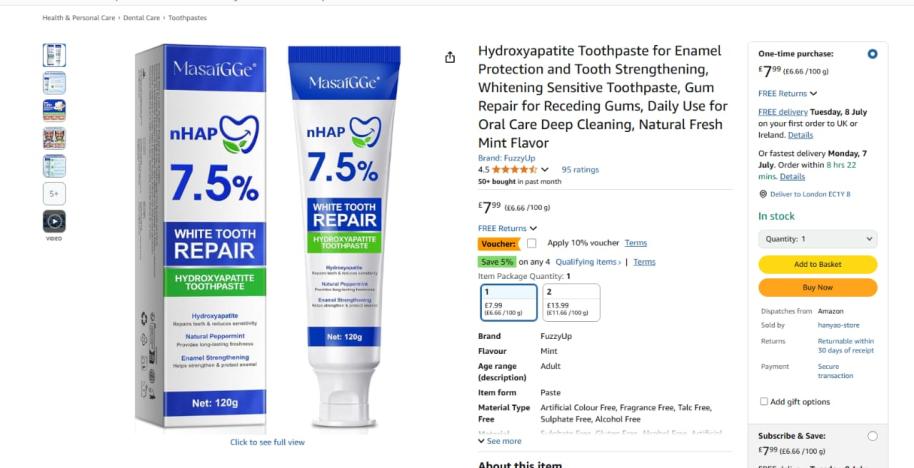Select package quantity 2 option

(571, 302)
